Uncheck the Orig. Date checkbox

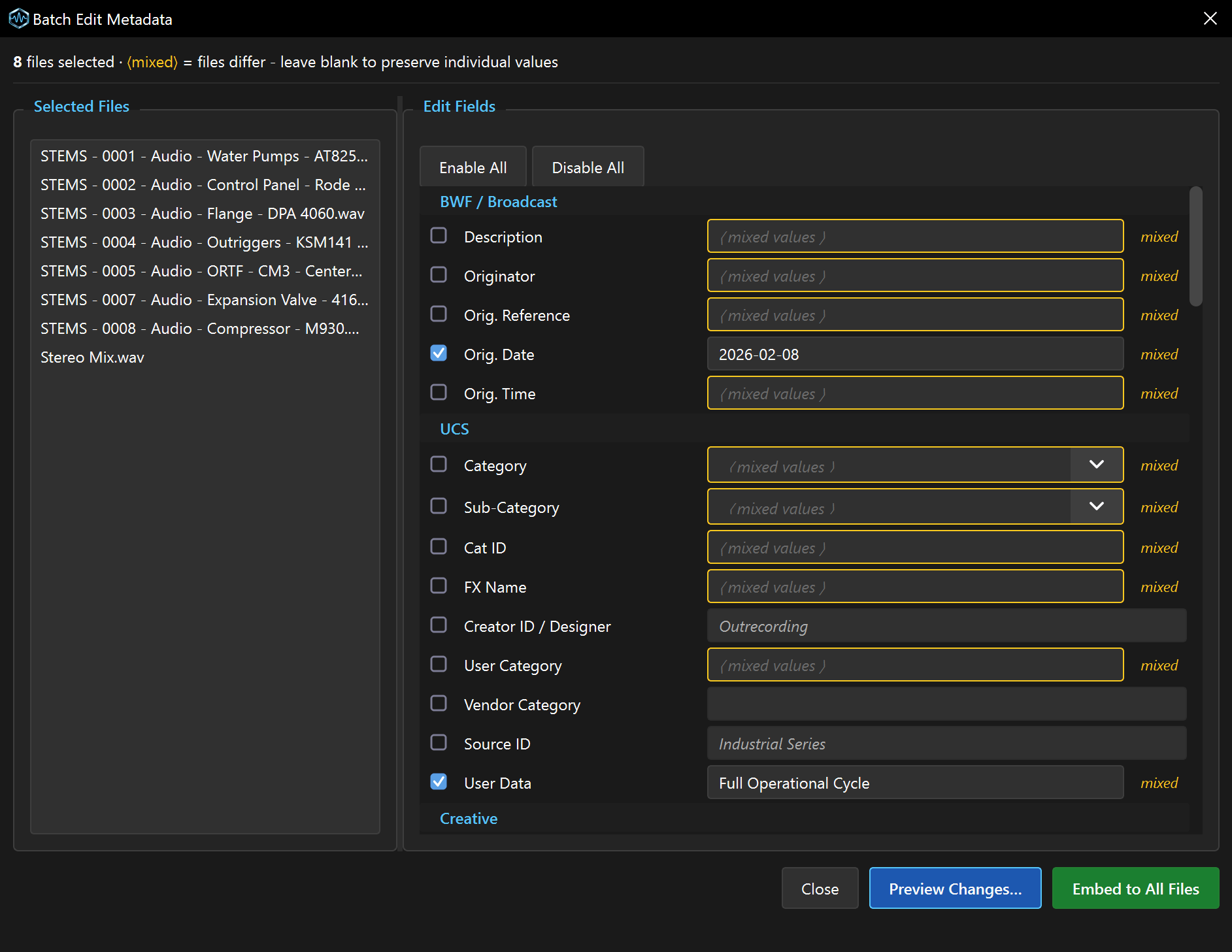coord(439,353)
